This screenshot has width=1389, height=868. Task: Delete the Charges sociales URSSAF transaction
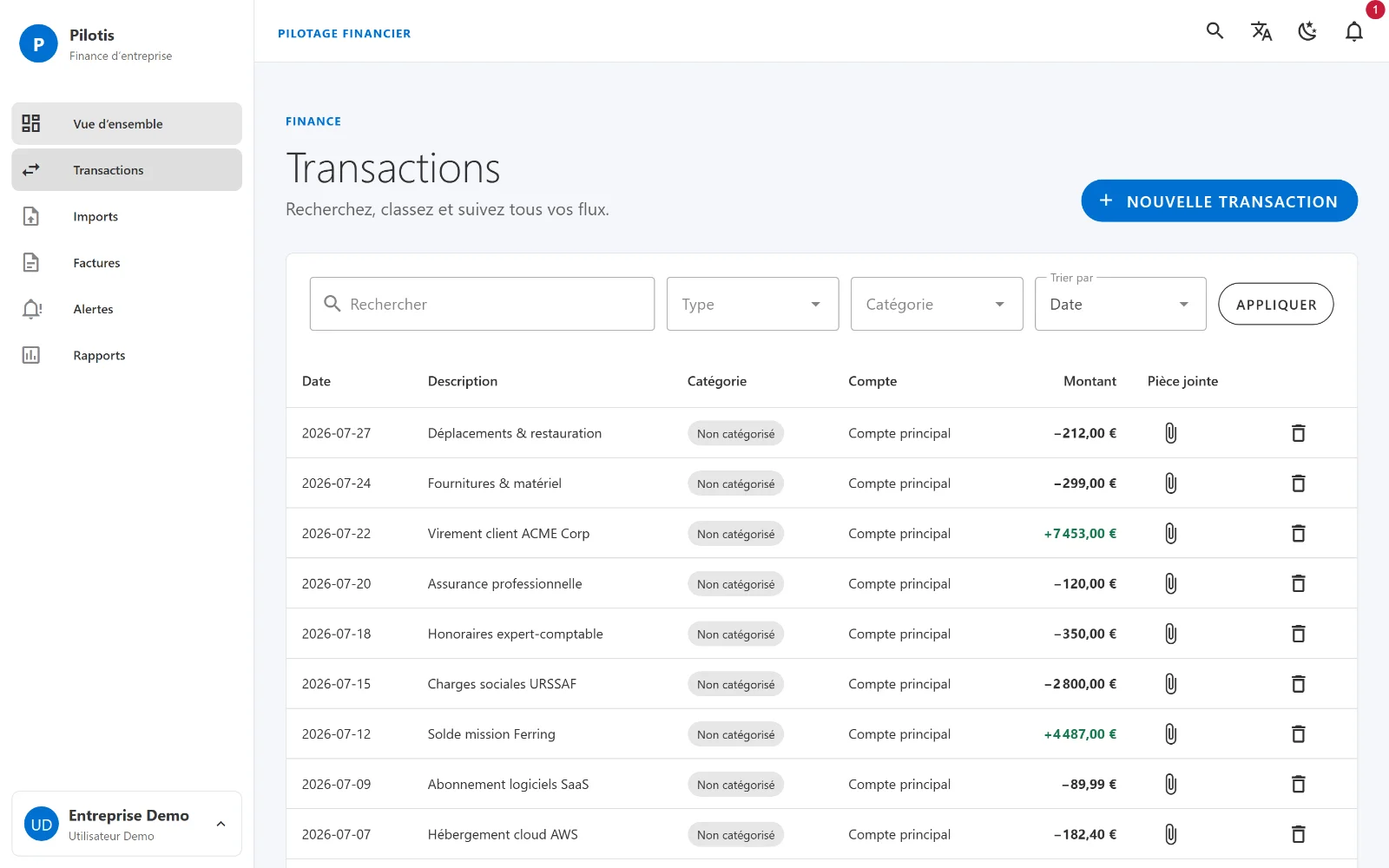click(1298, 684)
